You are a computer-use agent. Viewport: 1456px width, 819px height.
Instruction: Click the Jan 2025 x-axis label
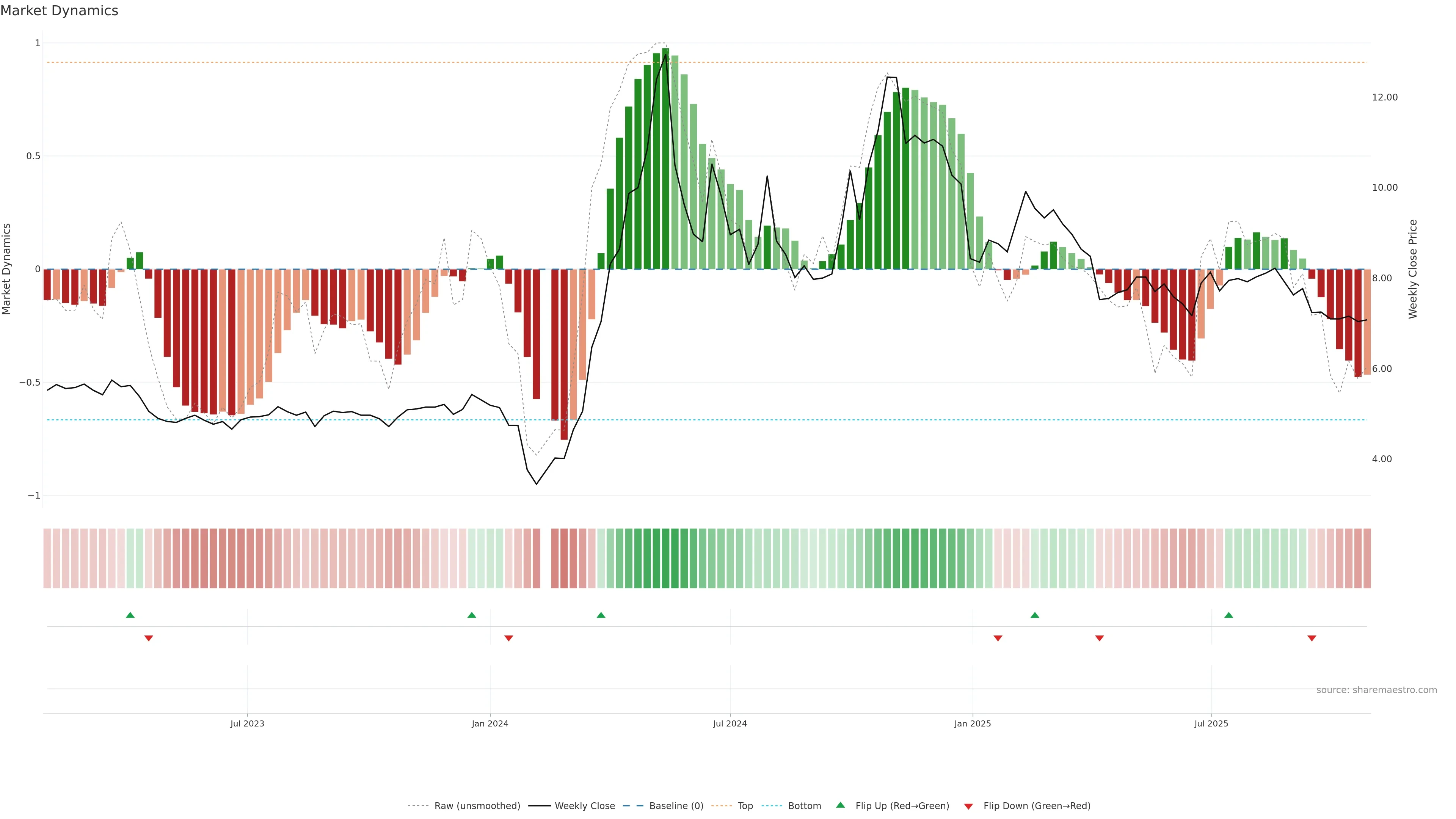click(x=972, y=723)
